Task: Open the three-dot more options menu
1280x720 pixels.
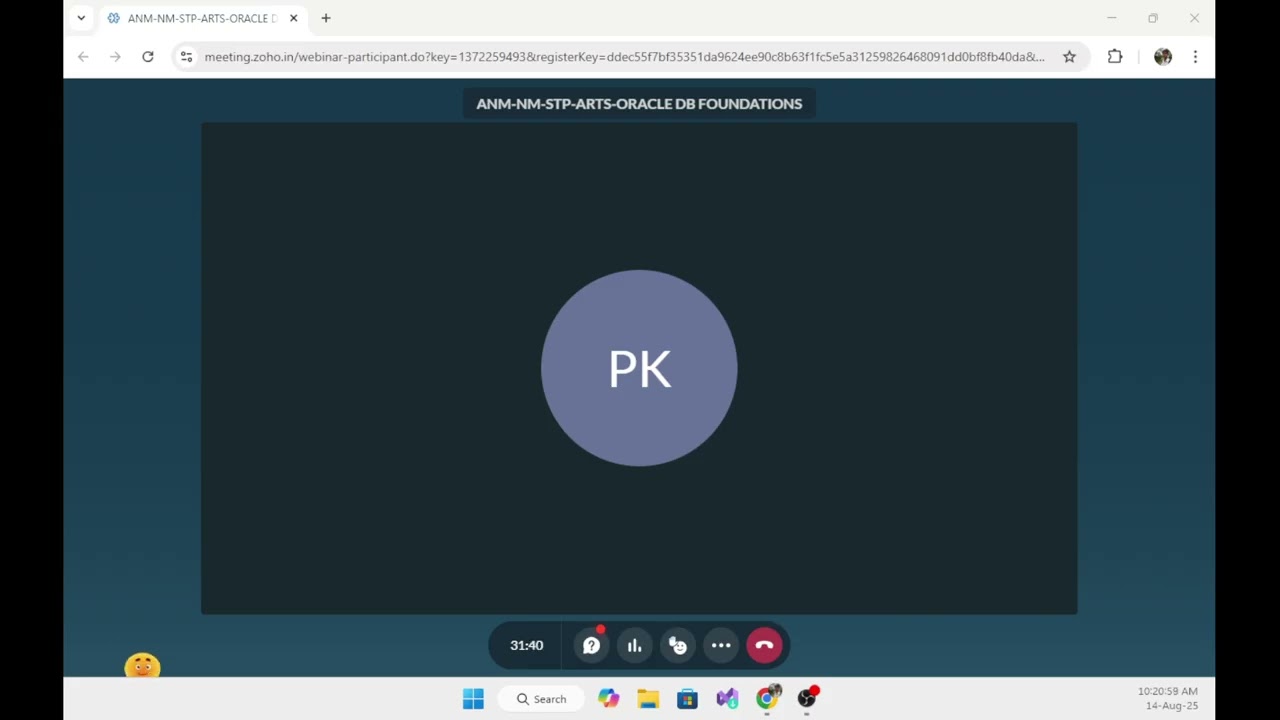Action: (721, 645)
